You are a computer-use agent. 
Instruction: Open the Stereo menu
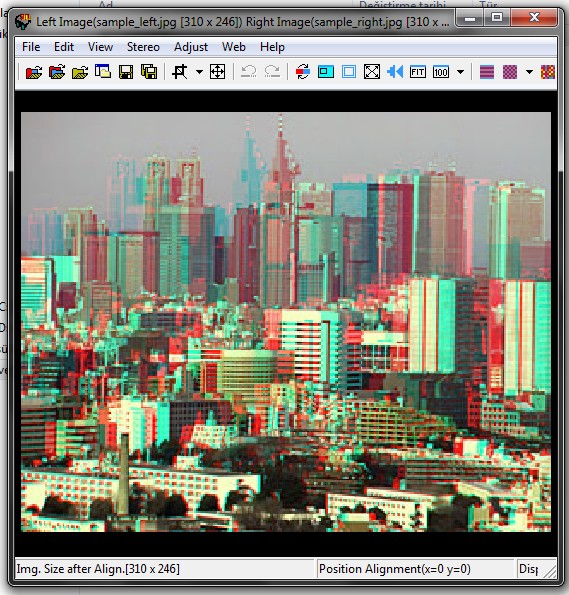[143, 47]
